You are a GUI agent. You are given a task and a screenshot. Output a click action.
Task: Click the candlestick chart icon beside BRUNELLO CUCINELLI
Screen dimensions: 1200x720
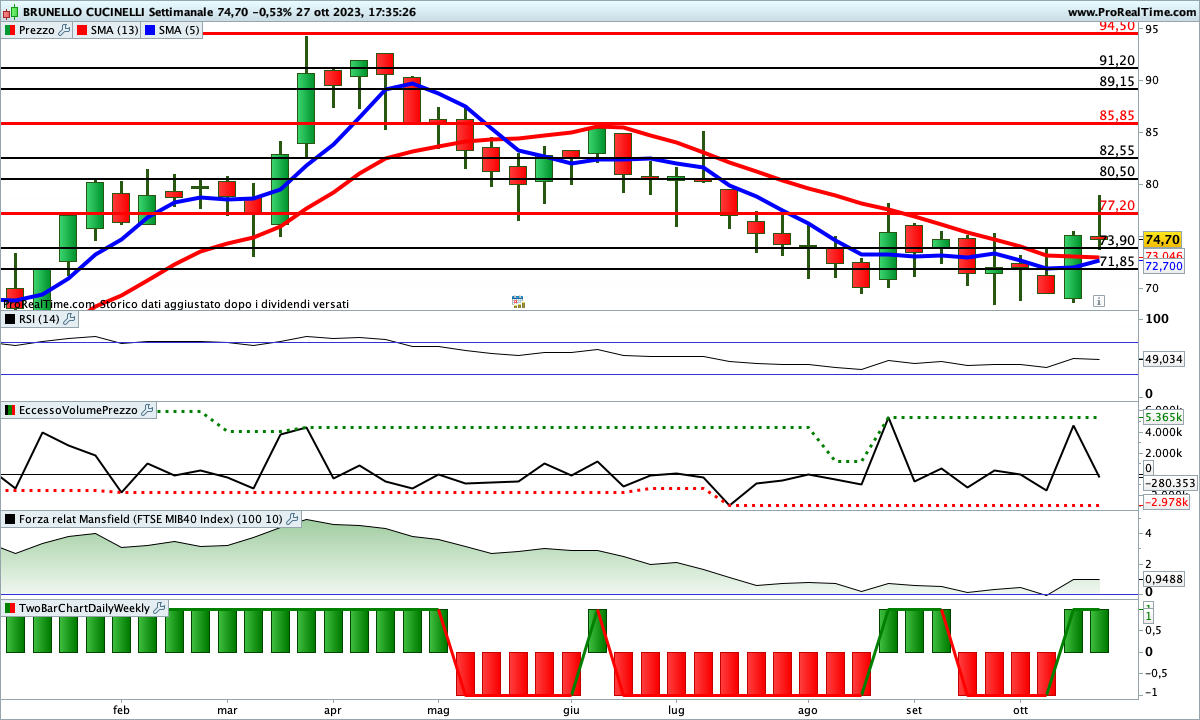pos(11,12)
